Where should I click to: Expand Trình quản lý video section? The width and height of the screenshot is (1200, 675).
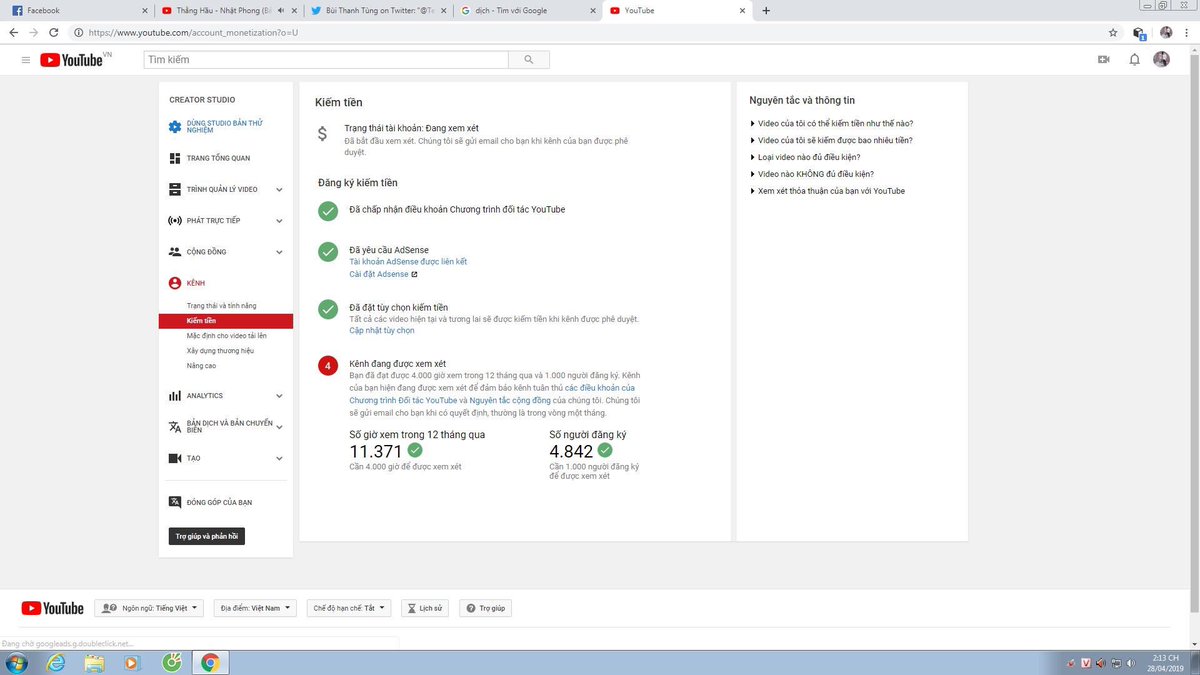[279, 189]
